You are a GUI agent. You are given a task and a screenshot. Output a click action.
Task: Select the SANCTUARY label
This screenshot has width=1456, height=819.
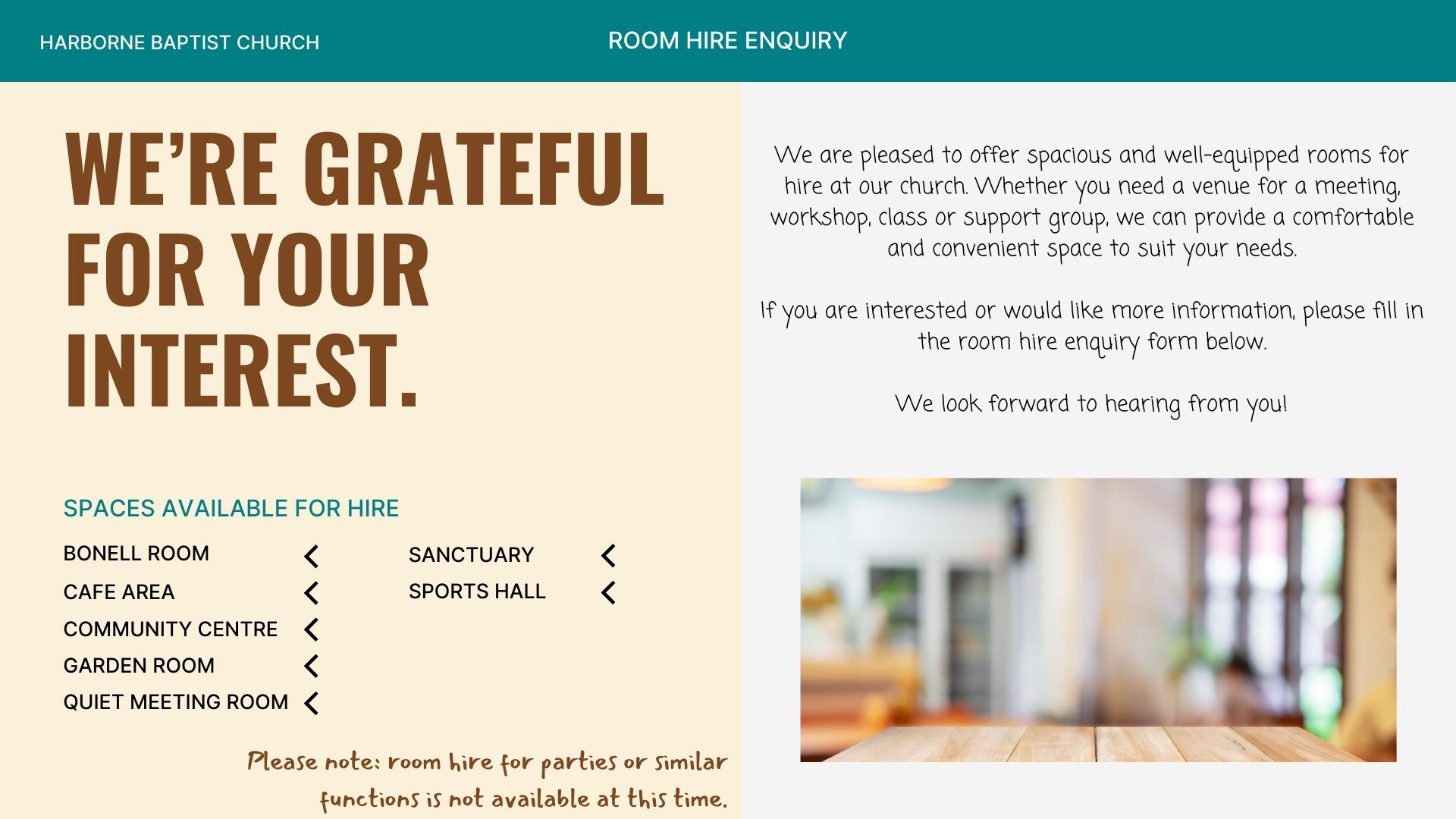472,555
